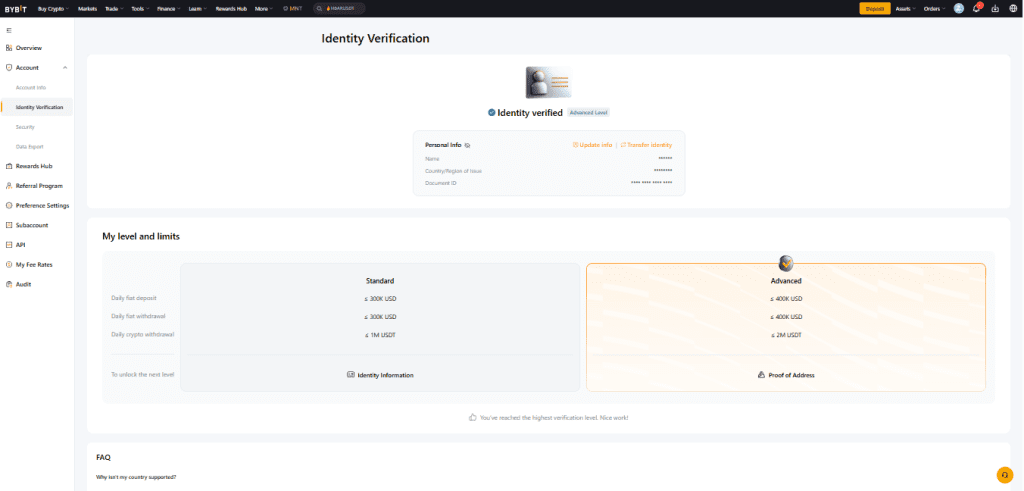Click the 'My level and limits' heading
Image resolution: width=1024 pixels, height=491 pixels.
(x=141, y=236)
